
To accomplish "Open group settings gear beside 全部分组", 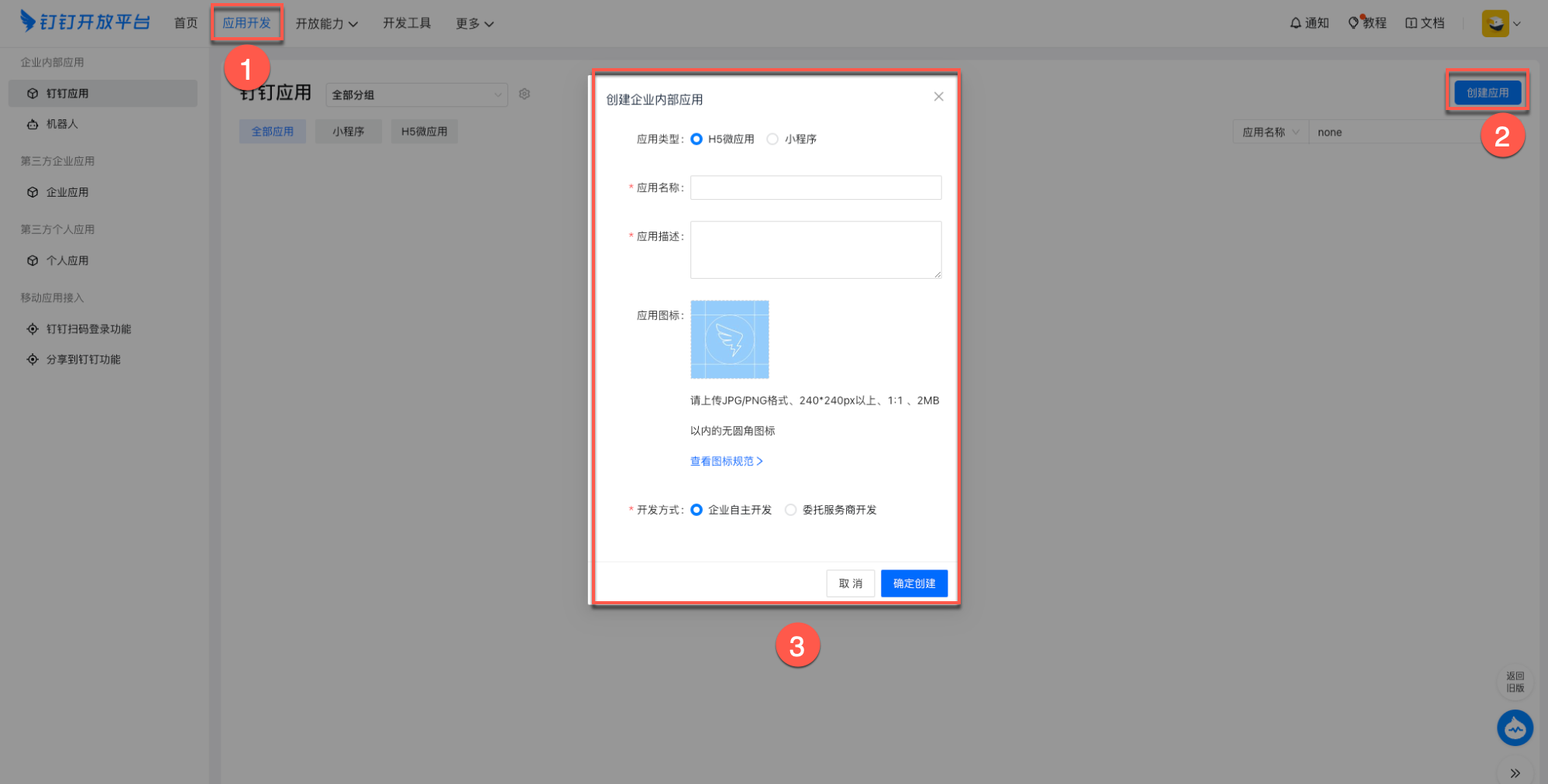I will pos(525,94).
